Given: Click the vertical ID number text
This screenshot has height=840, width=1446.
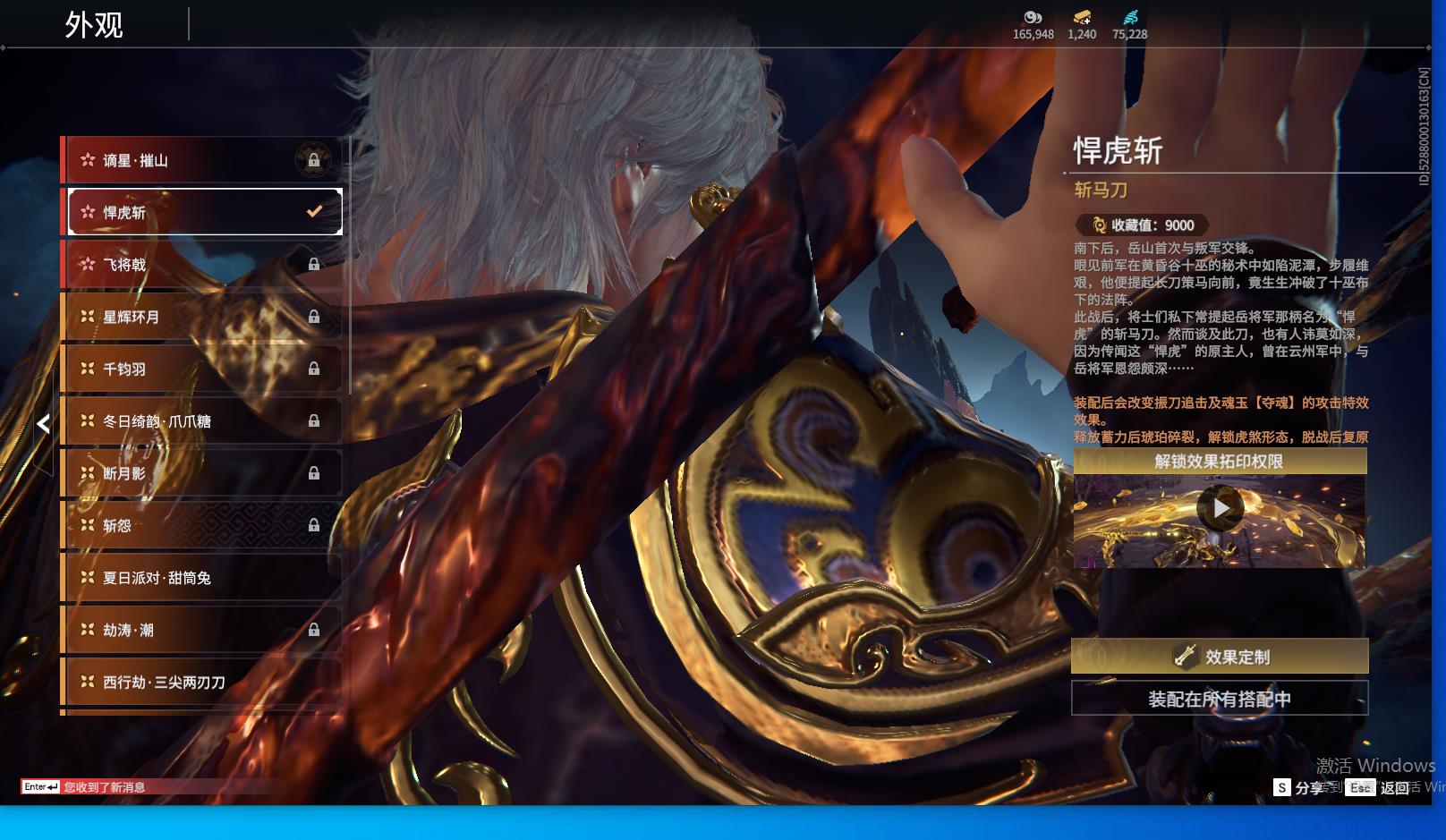Looking at the screenshot, I should coord(1424,127).
